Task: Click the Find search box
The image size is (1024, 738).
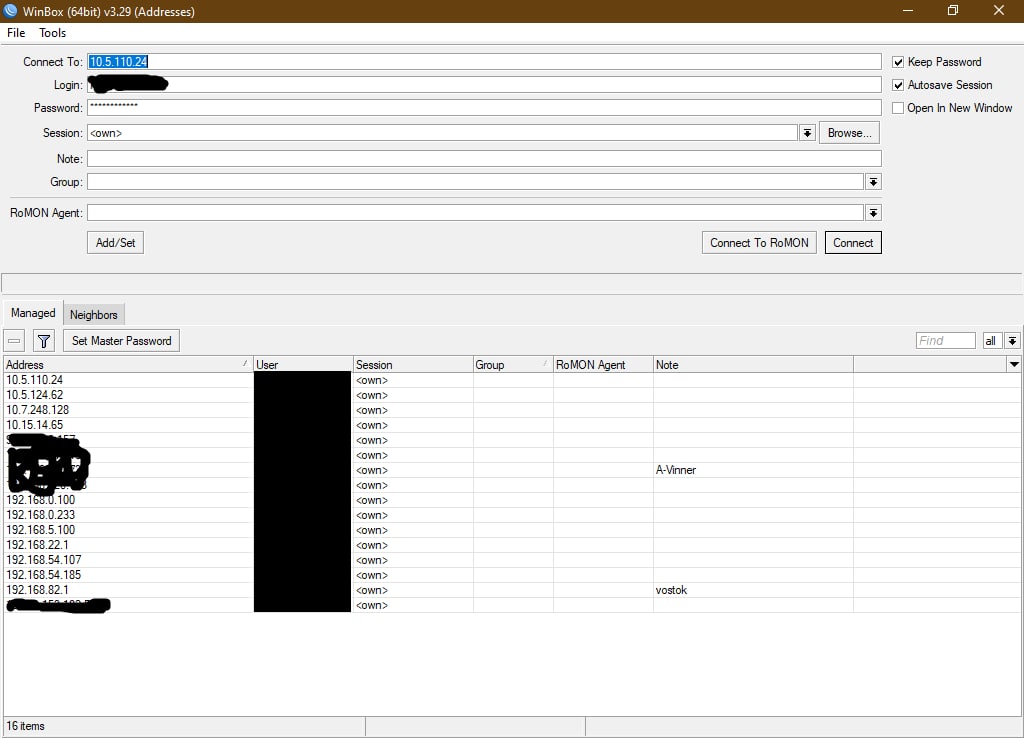Action: 946,341
